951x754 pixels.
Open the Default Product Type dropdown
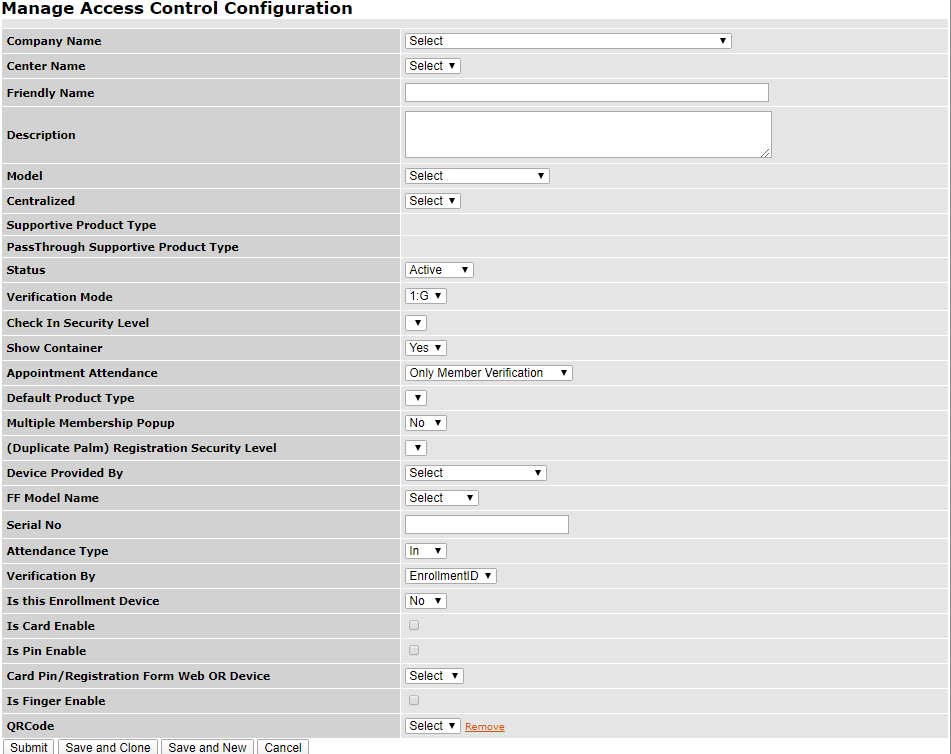pos(416,398)
